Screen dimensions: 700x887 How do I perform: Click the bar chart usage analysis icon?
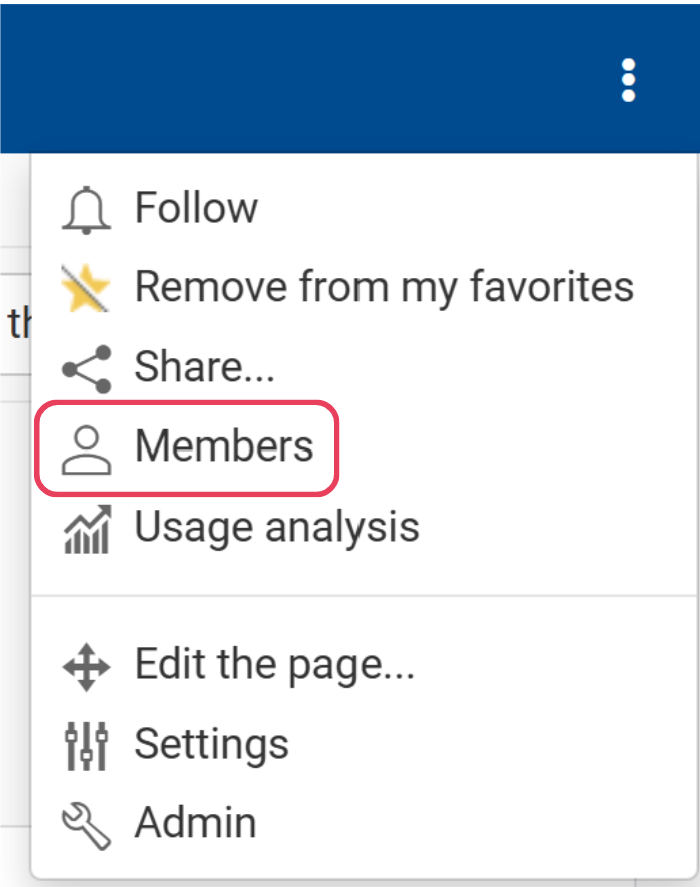click(x=86, y=528)
